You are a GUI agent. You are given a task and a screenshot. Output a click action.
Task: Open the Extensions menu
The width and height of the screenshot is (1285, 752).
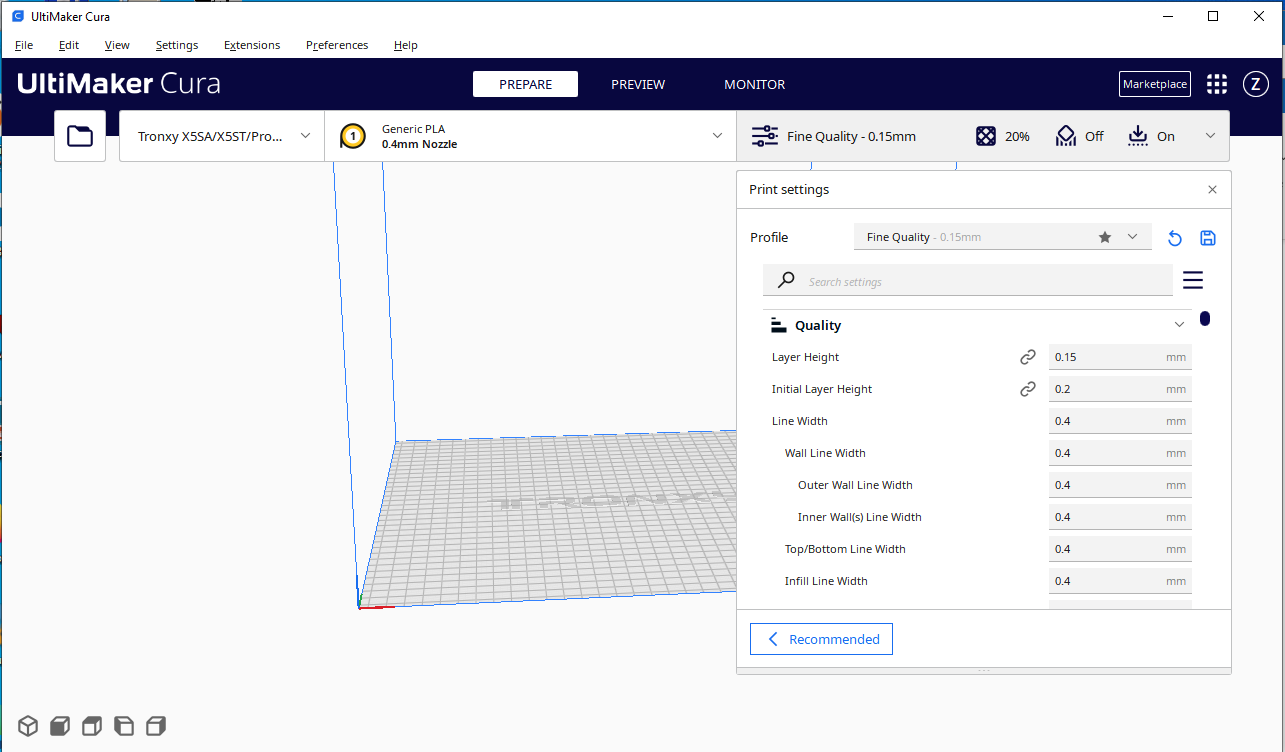tap(252, 45)
